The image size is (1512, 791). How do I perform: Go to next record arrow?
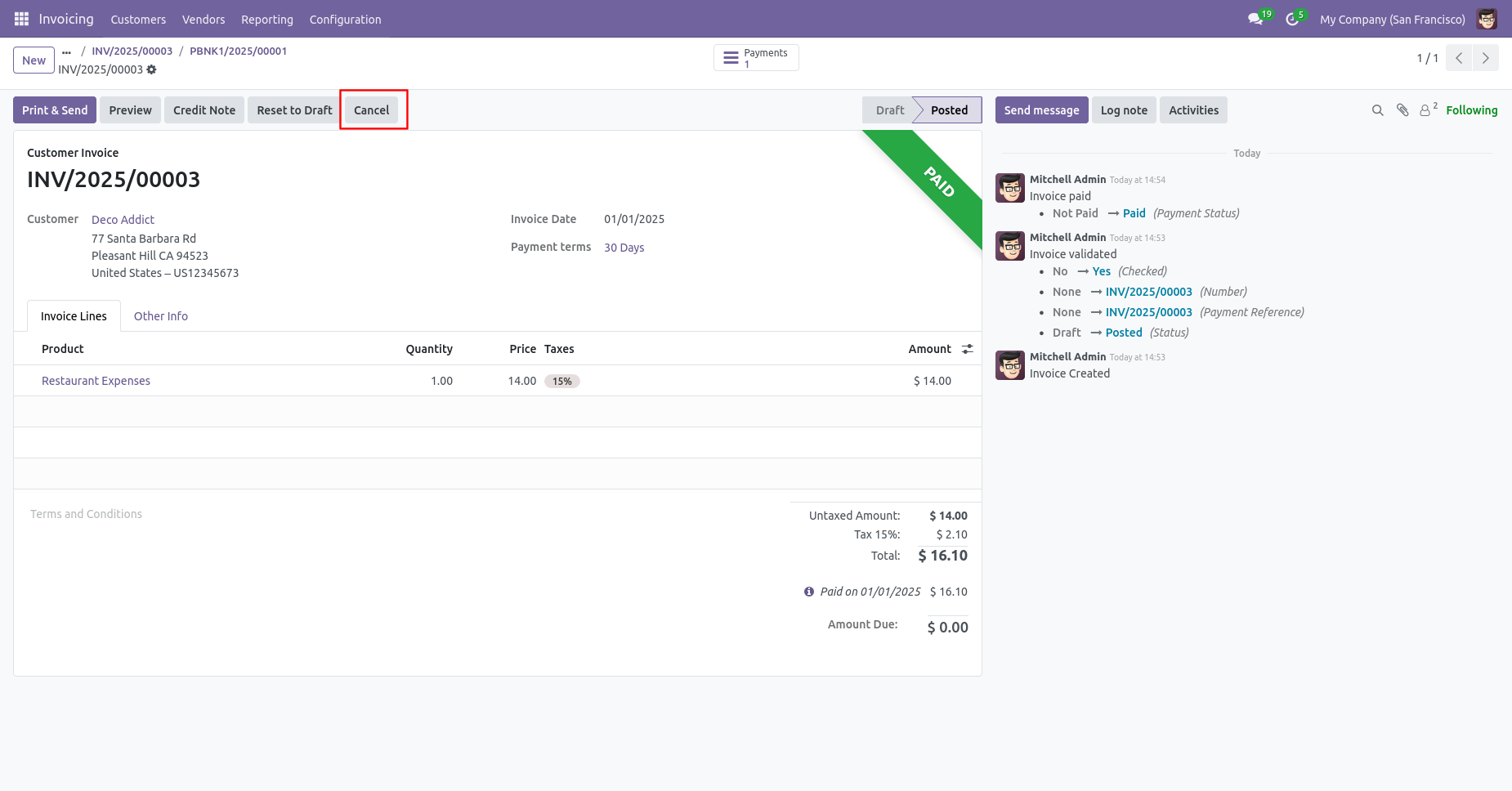[1486, 58]
